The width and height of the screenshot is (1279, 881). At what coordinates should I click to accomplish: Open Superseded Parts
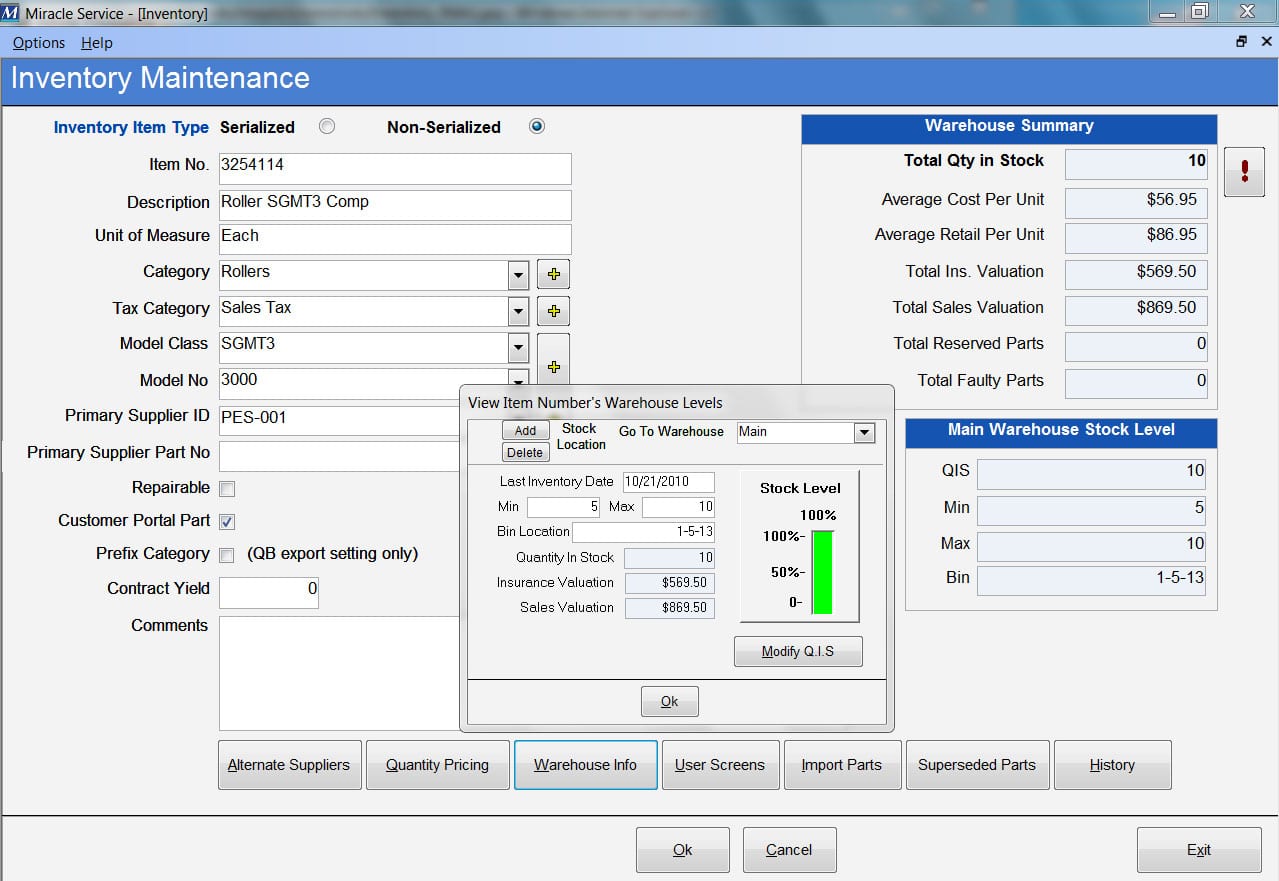[977, 765]
